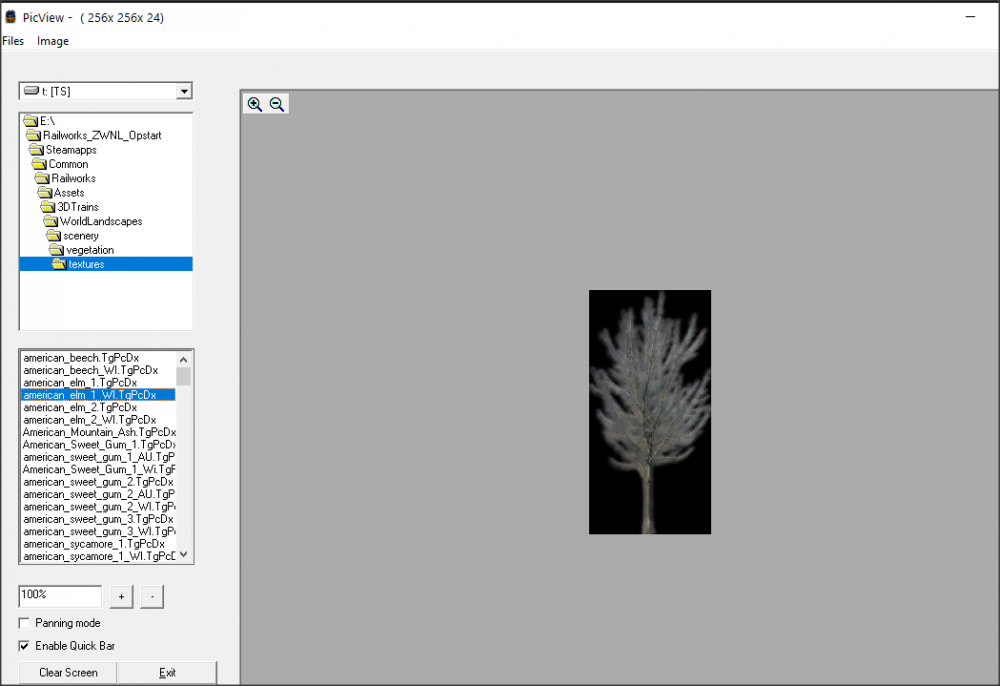Open the Image menu
1000x686 pixels.
pos(53,41)
